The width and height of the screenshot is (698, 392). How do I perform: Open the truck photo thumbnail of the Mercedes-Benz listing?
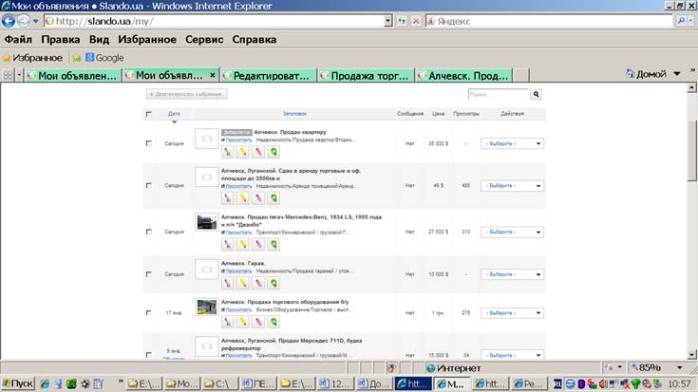point(207,222)
